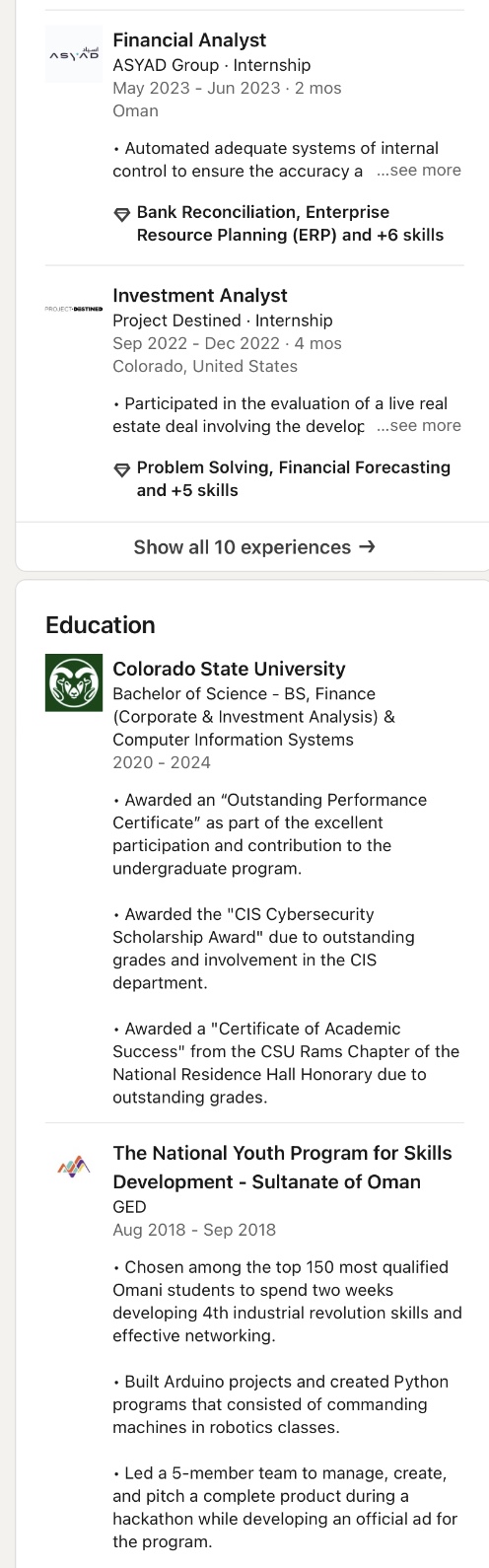Click the Project Destined logo
The height and width of the screenshot is (1568, 489).
pyautogui.click(x=74, y=309)
